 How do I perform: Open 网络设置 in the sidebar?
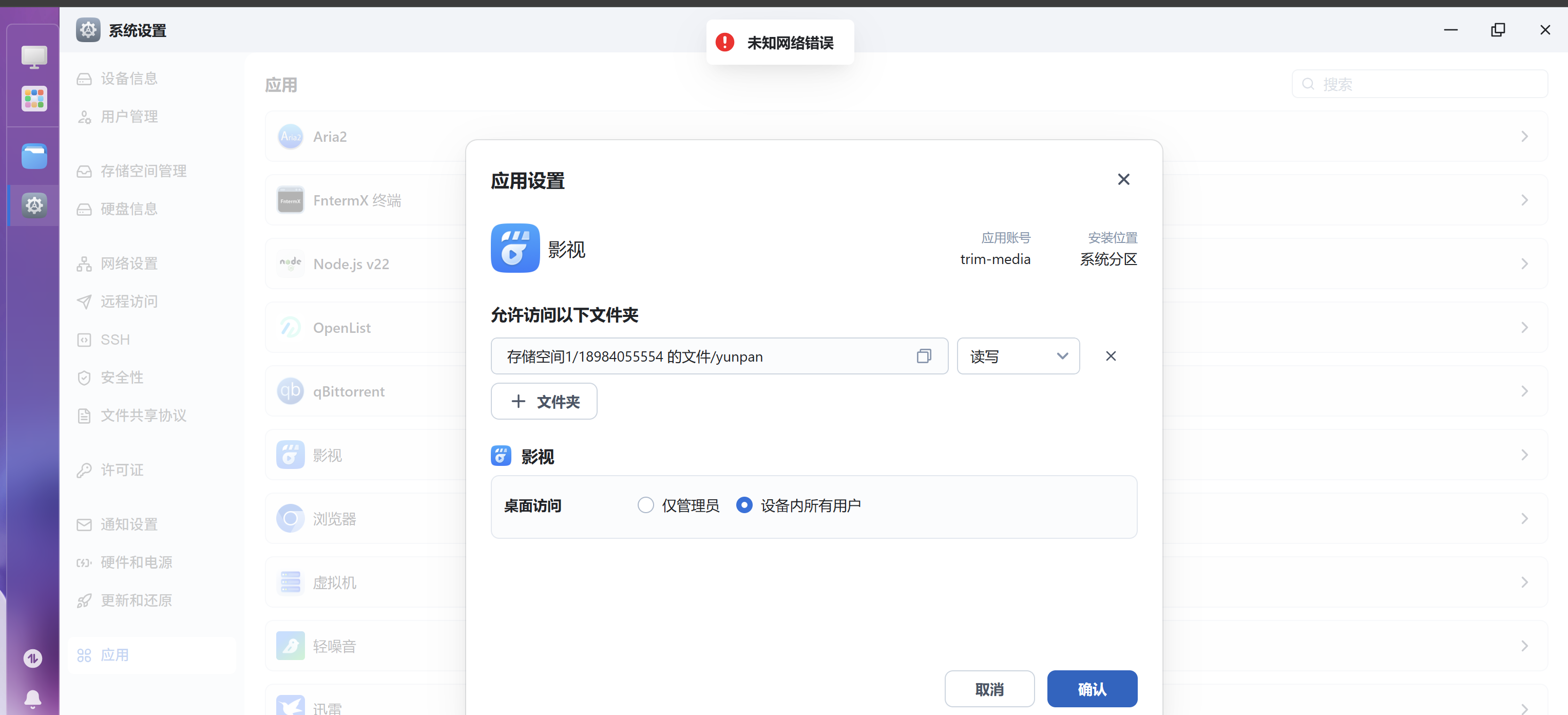click(x=128, y=264)
